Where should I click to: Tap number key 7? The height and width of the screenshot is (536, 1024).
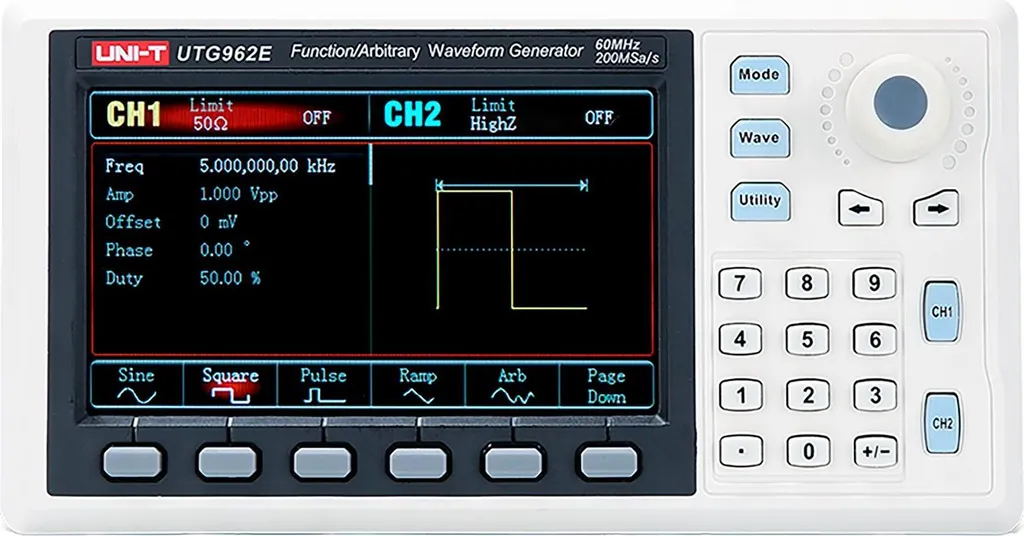[740, 284]
